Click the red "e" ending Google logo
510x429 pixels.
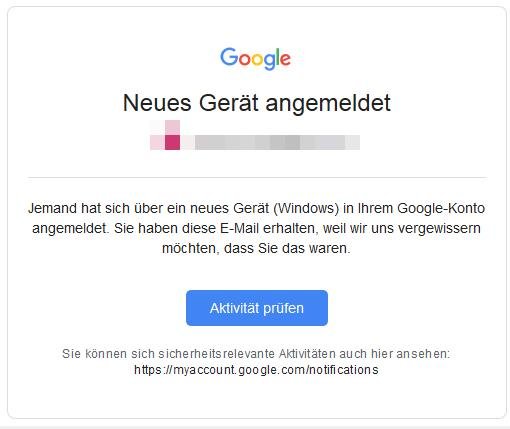point(285,59)
